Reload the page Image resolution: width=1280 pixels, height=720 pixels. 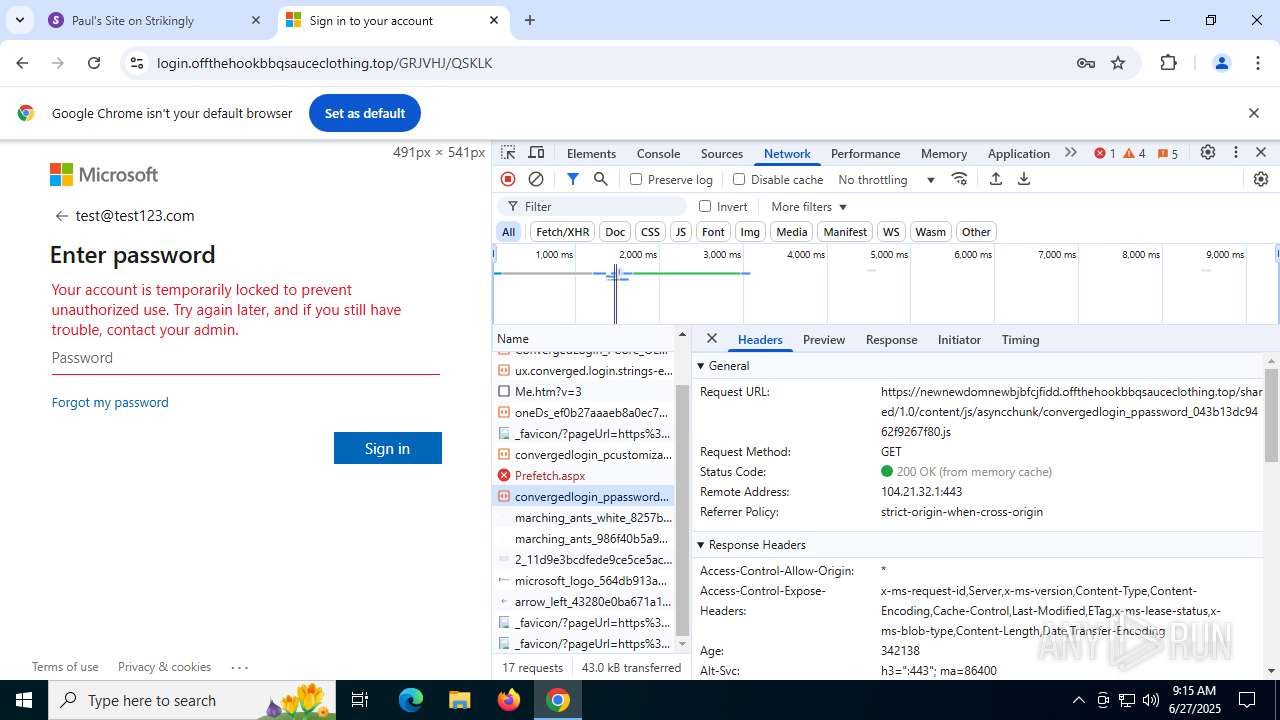[x=94, y=63]
